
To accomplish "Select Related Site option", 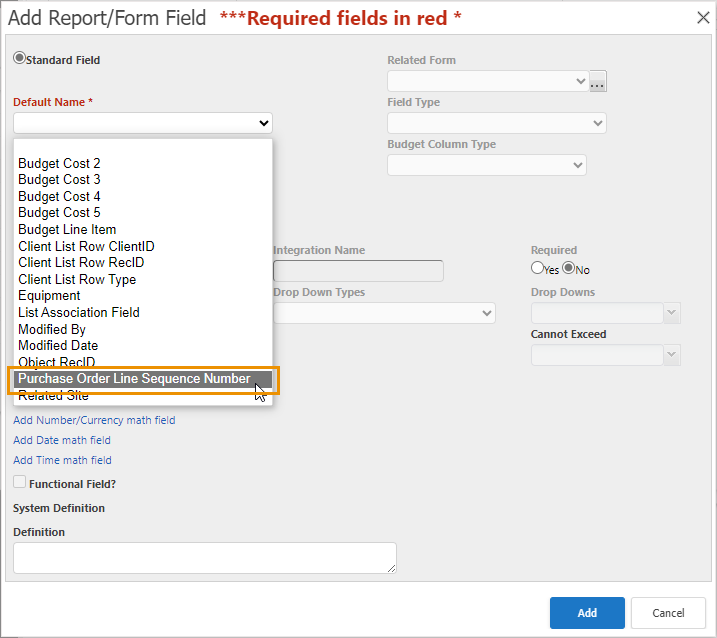I will tap(143, 396).
